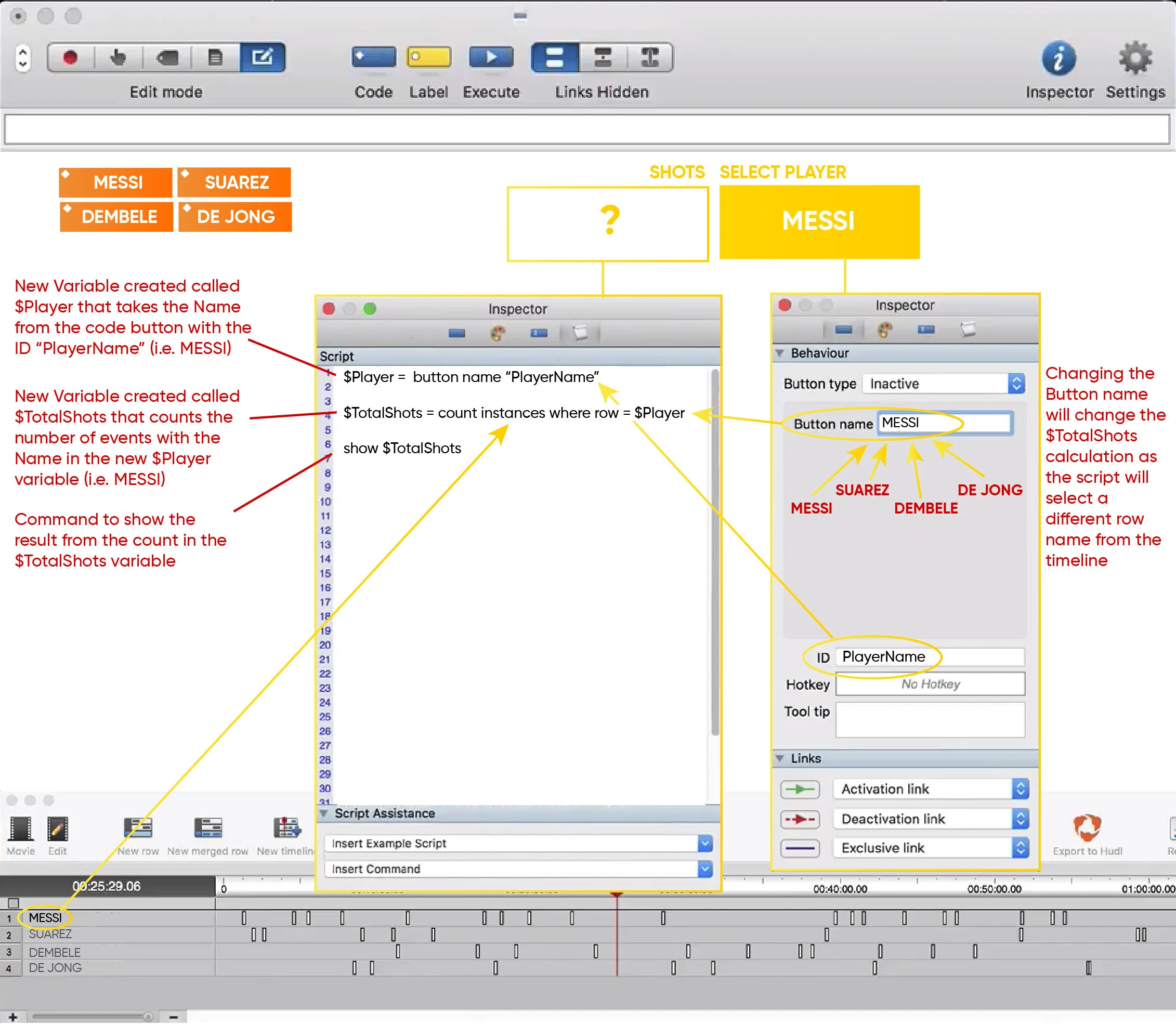Click the Code button icon
The height and width of the screenshot is (1026, 1176).
coord(373,57)
